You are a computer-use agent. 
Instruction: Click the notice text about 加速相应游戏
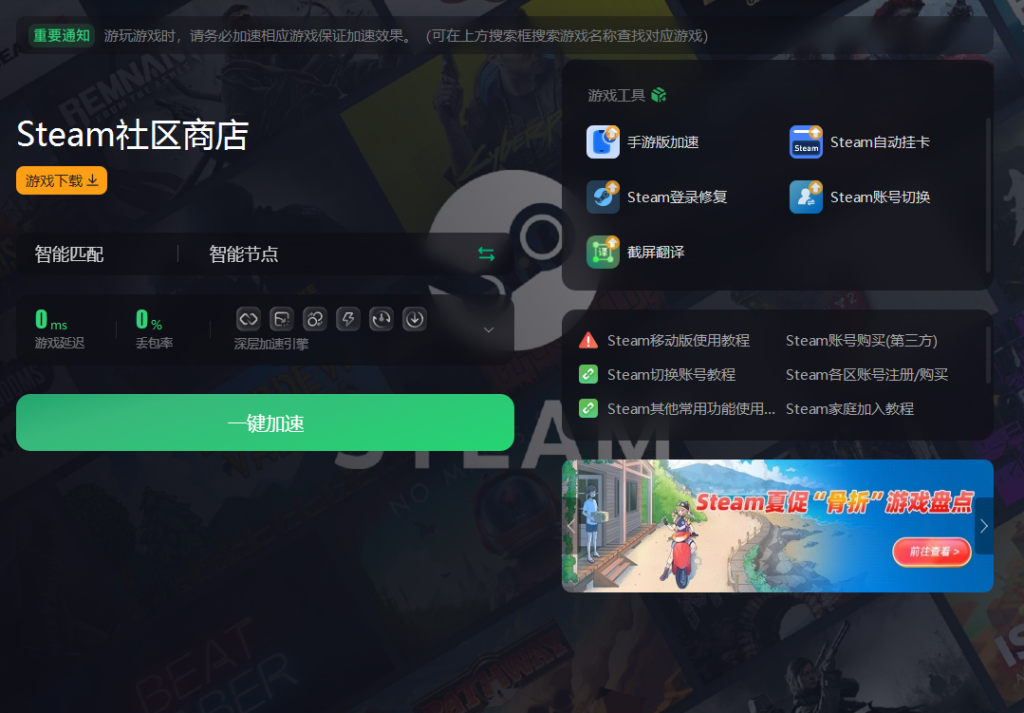pos(406,35)
